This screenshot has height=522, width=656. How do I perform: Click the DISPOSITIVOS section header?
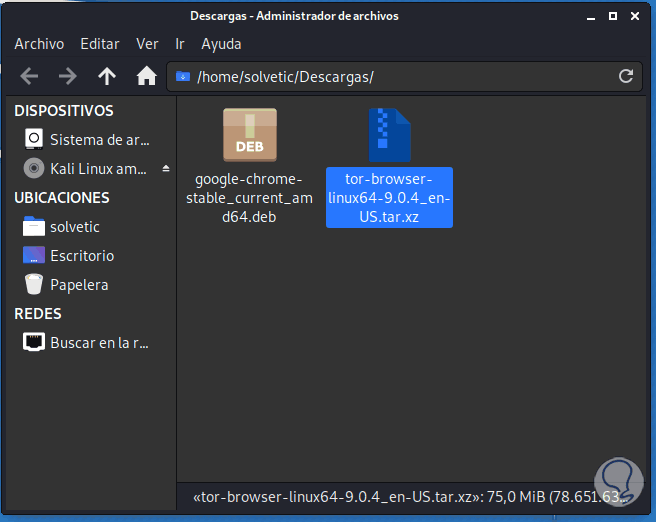pos(64,110)
